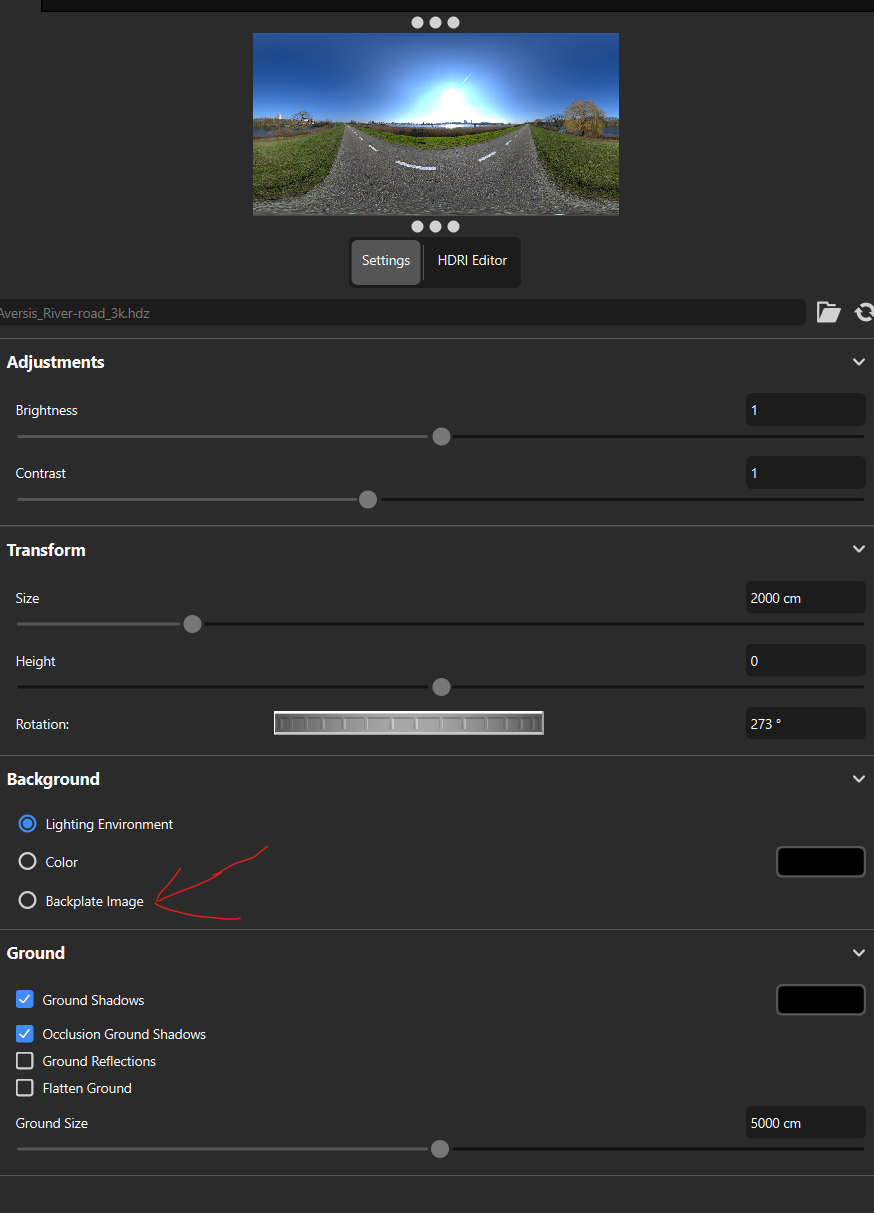Image resolution: width=874 pixels, height=1213 pixels.
Task: Click the HDRI file path field
Action: (x=402, y=313)
